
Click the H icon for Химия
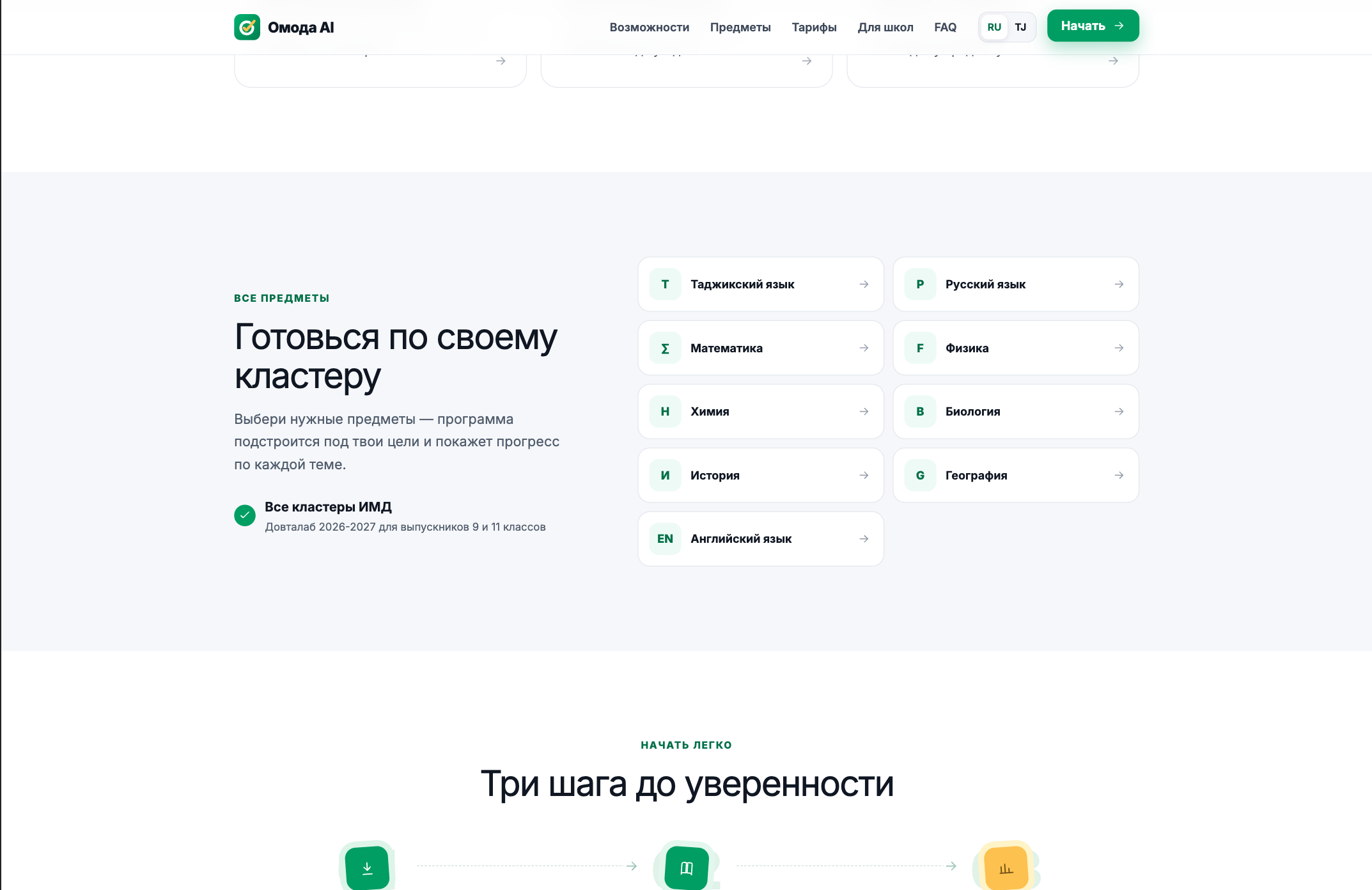click(x=665, y=411)
